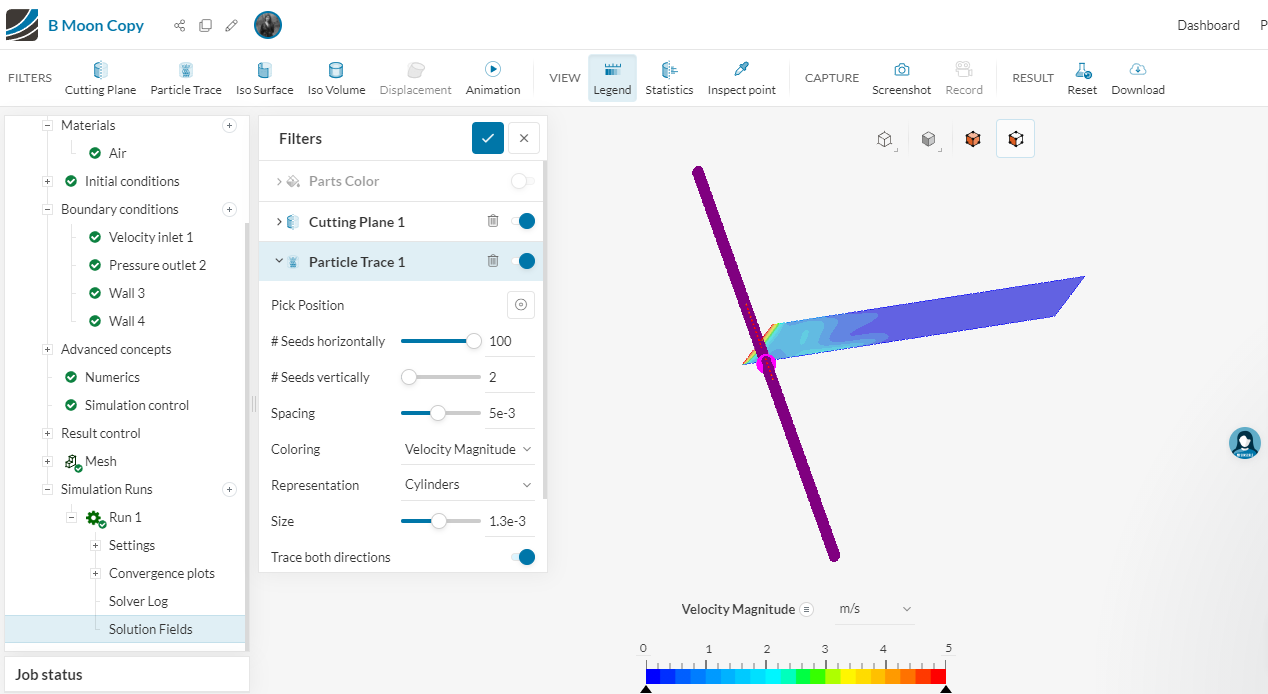The height and width of the screenshot is (694, 1268).
Task: Adjust the Spacing slider
Action: pyautogui.click(x=441, y=413)
